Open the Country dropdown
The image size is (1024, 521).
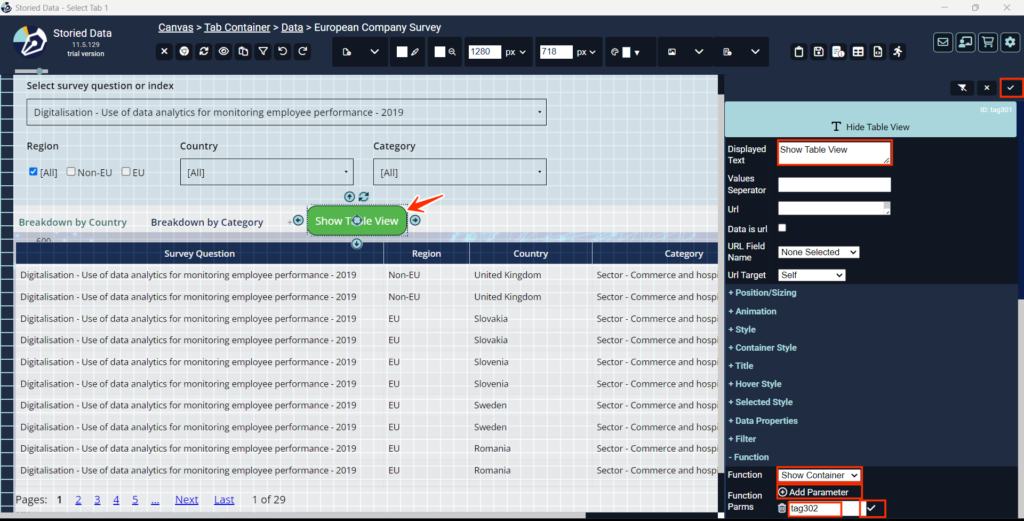click(x=266, y=172)
